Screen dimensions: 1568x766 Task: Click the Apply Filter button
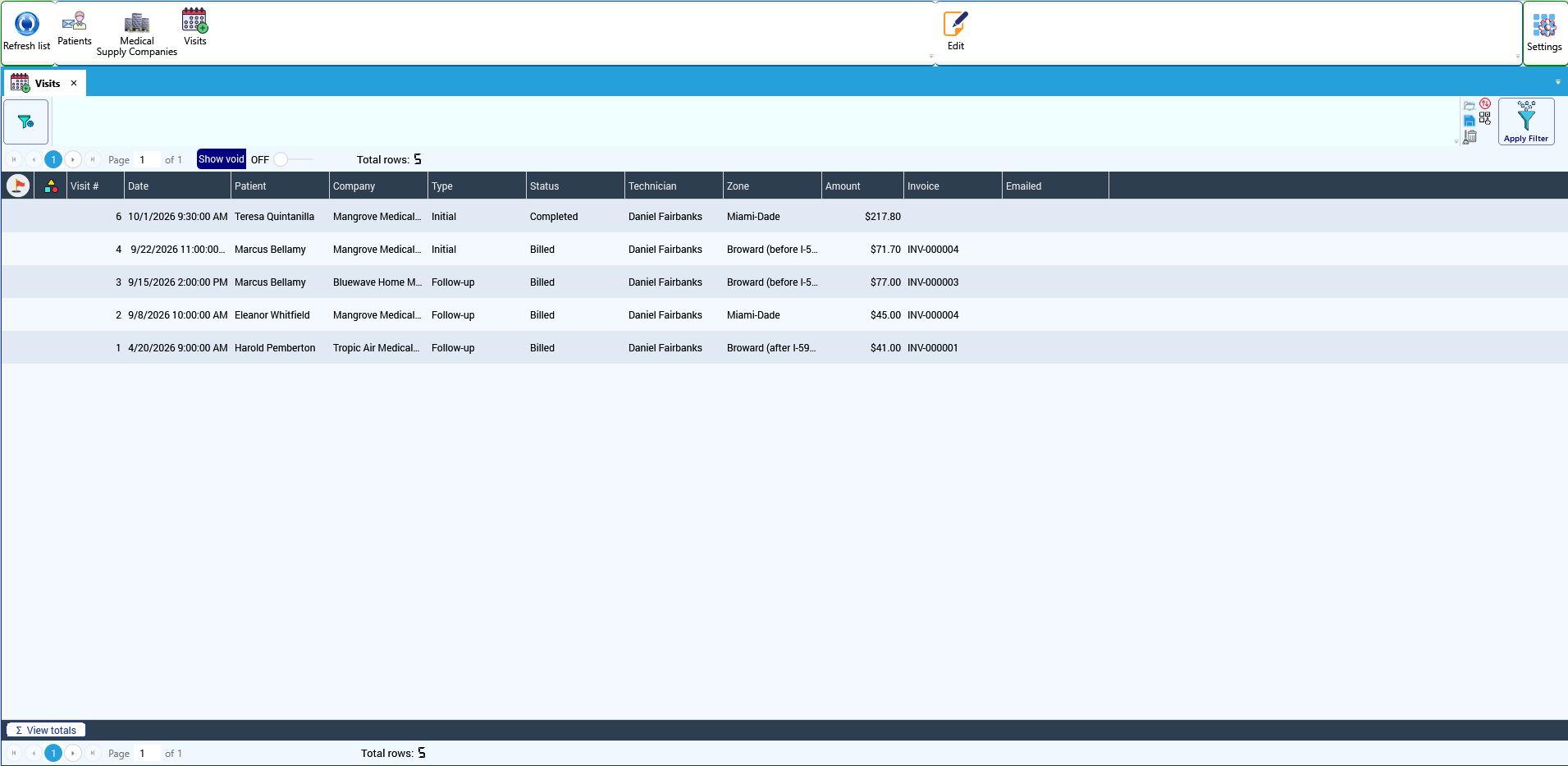click(1525, 122)
